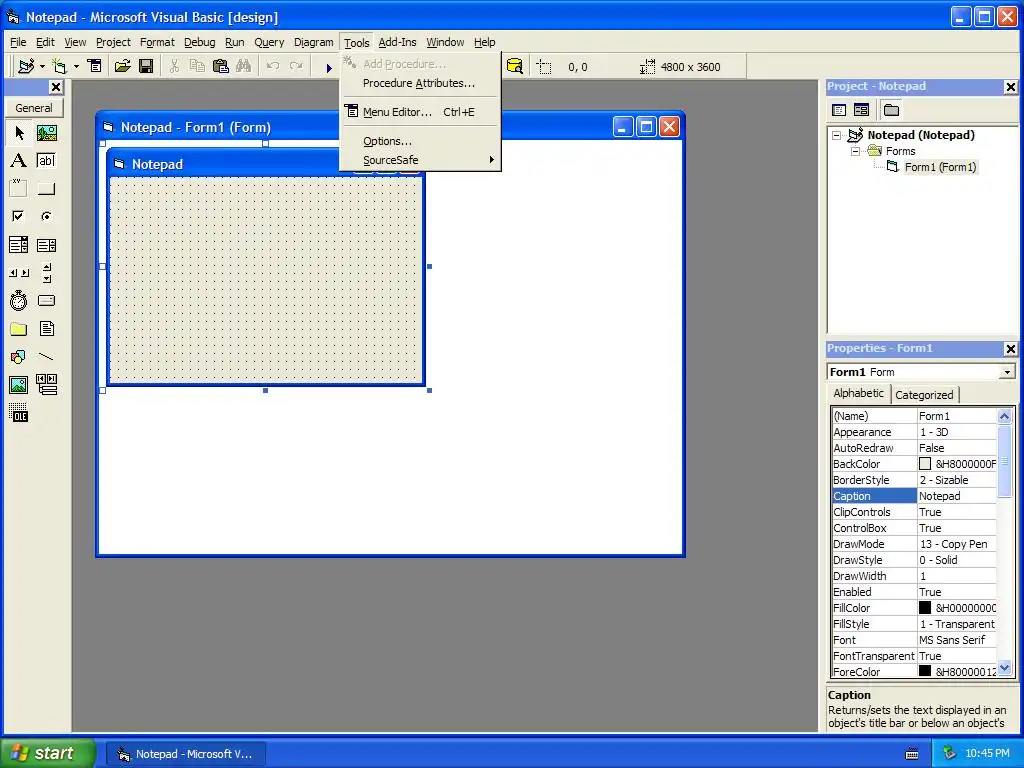Click View Object in Project panel

pyautogui.click(x=861, y=110)
